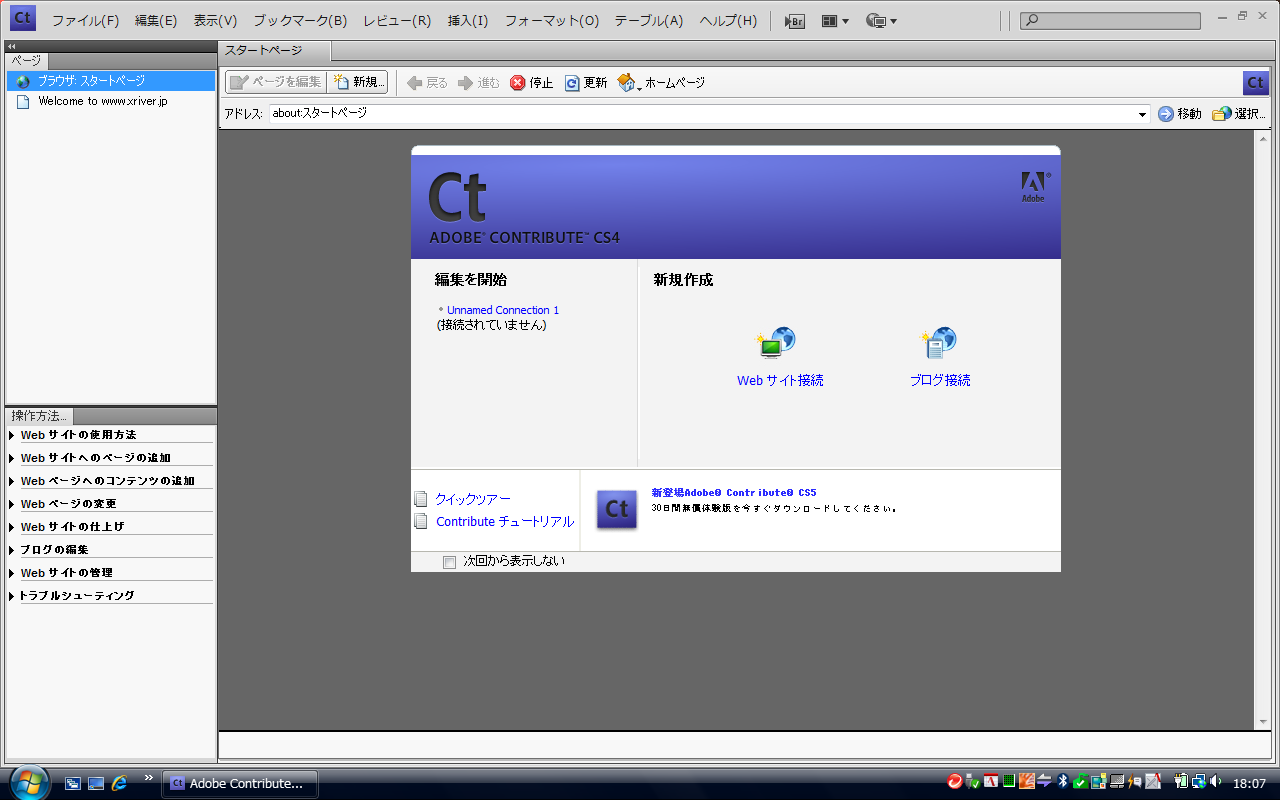1280x800 pixels.
Task: Open the フォーマット(O) menu
Action: coord(551,21)
